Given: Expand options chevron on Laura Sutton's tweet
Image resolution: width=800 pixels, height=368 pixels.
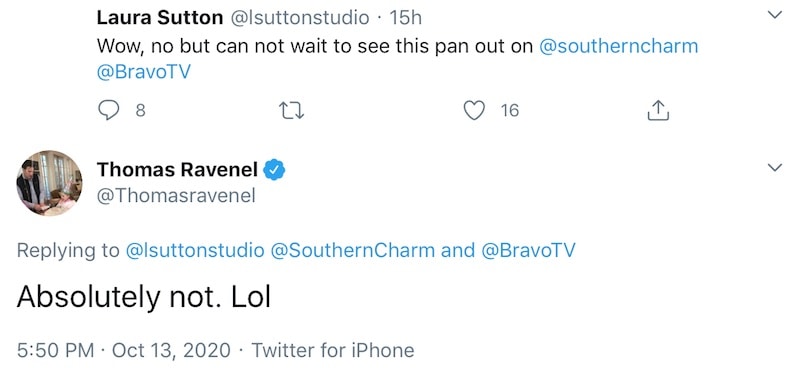Looking at the screenshot, I should tap(775, 15).
